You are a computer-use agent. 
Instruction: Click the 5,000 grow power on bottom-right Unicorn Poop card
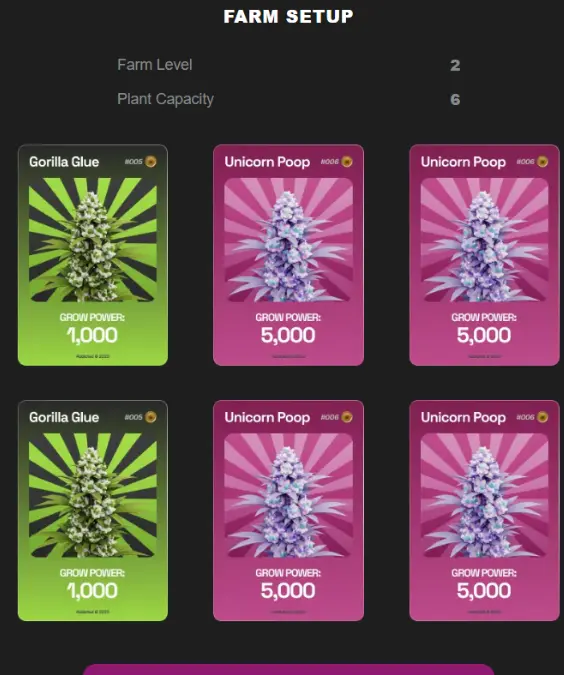[x=484, y=591]
